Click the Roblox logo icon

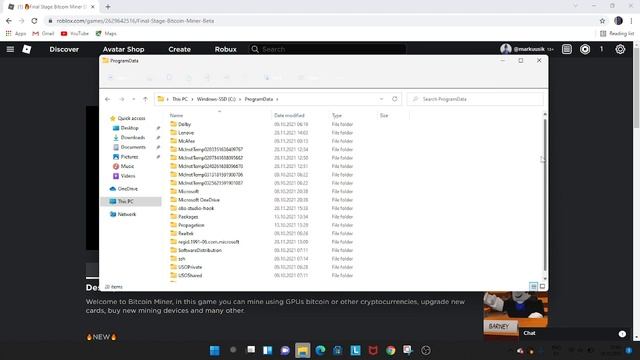27,49
